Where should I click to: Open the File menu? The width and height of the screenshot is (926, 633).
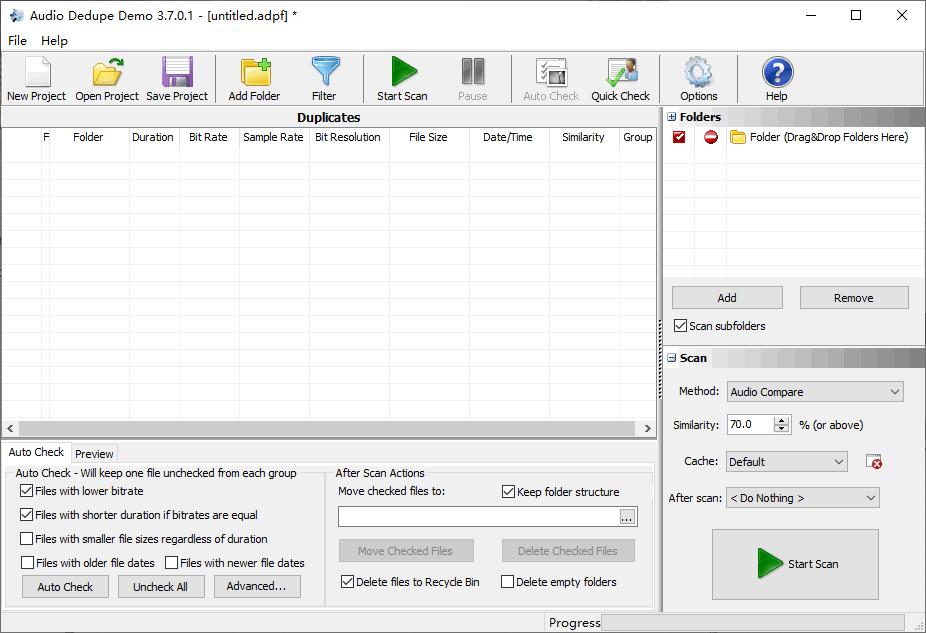tap(17, 41)
